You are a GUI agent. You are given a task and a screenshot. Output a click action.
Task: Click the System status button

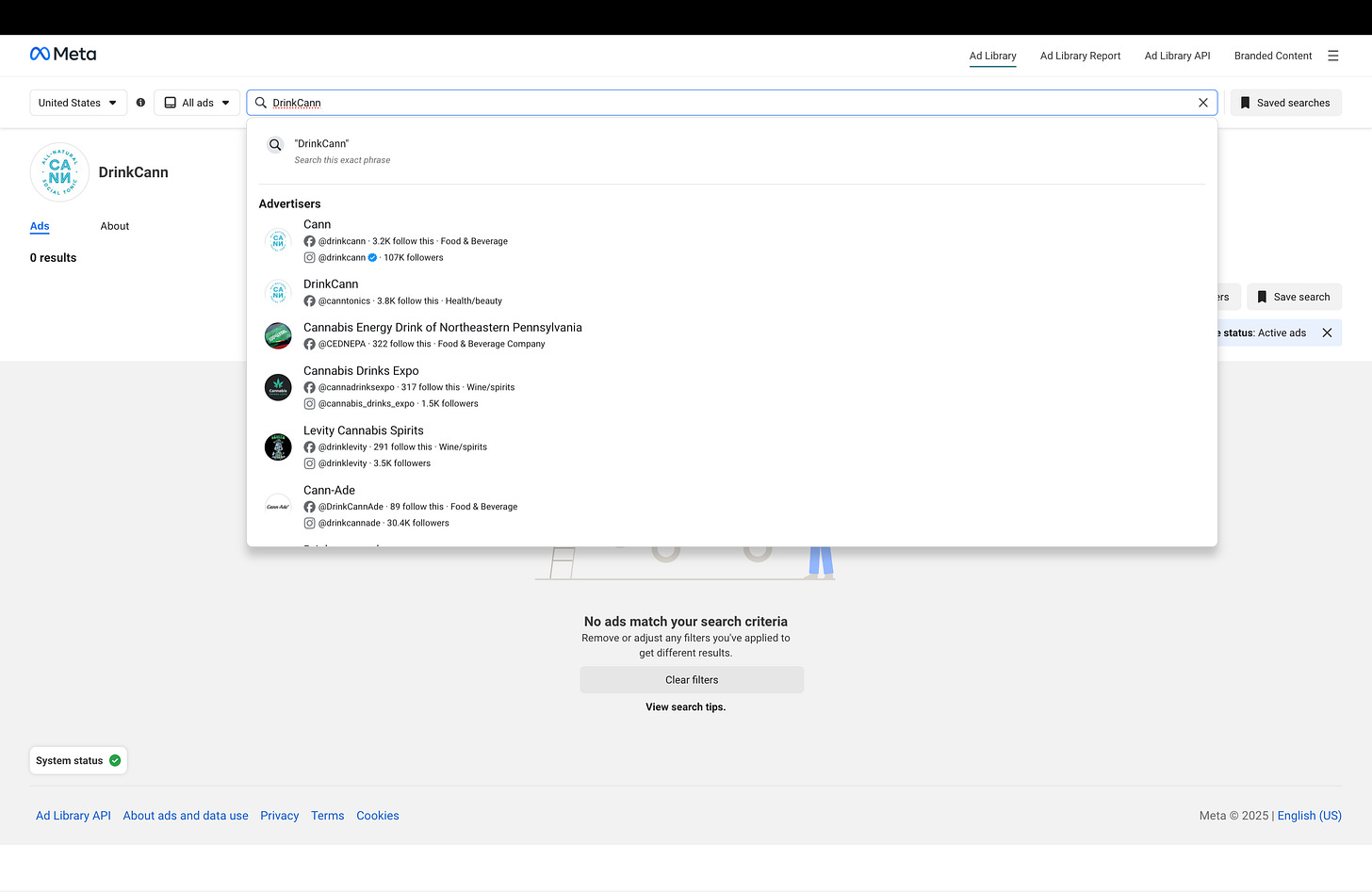coord(78,760)
